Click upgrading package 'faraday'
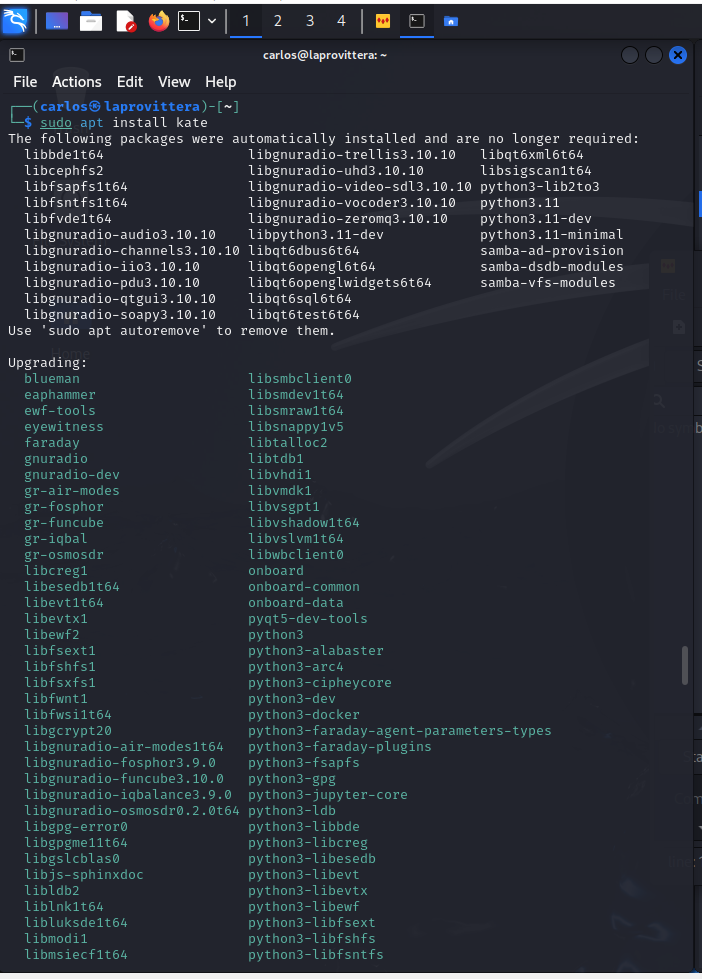This screenshot has width=702, height=979. [52, 443]
